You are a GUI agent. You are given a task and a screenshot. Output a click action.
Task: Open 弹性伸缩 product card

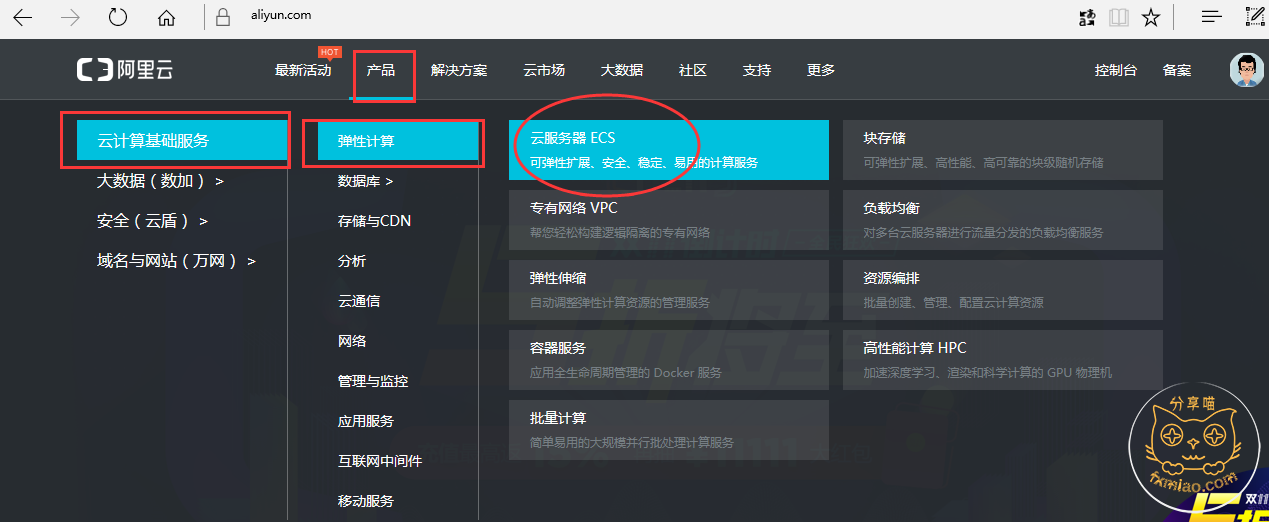[669, 290]
